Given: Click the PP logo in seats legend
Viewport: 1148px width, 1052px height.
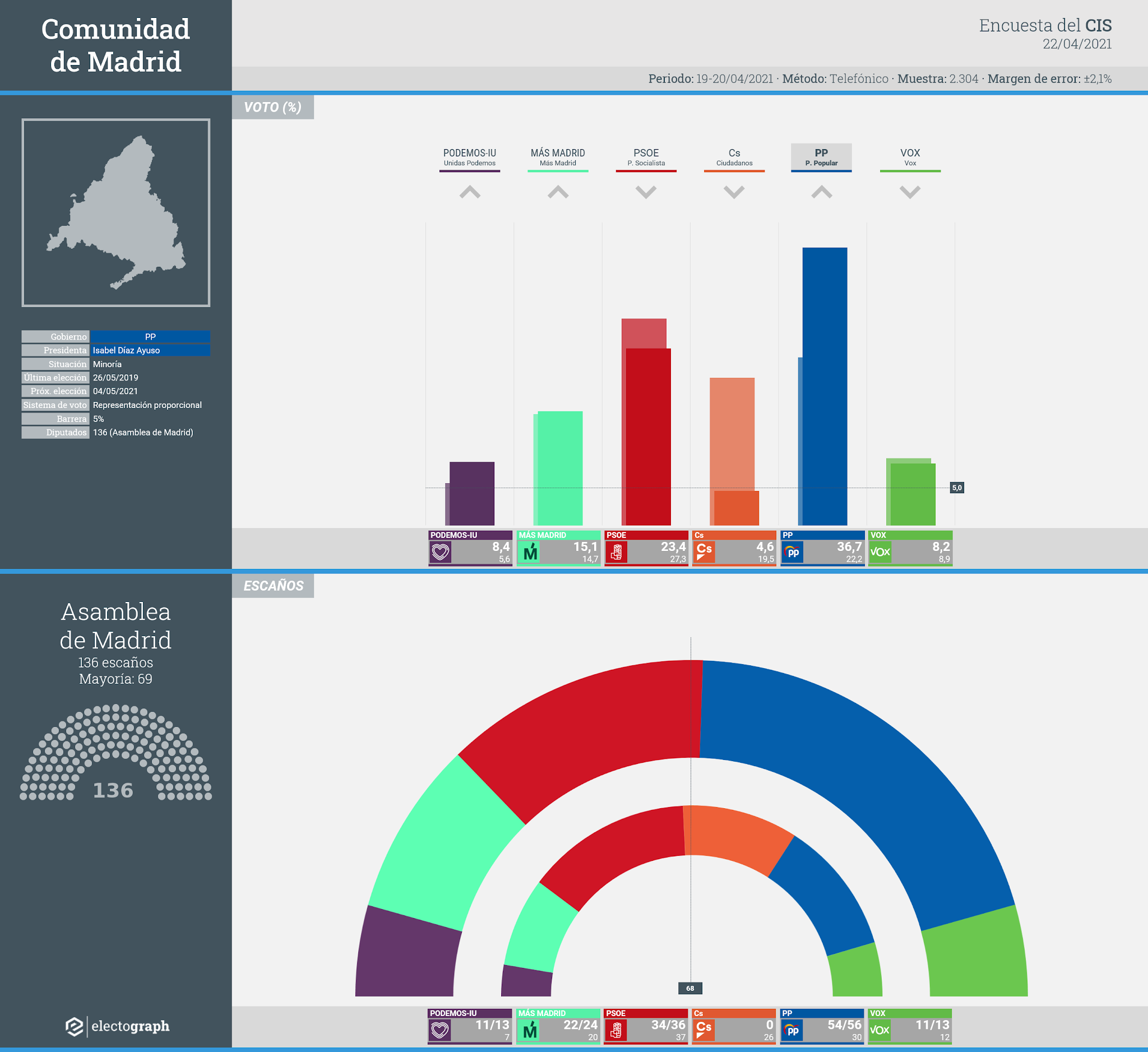Looking at the screenshot, I should click(x=791, y=1030).
